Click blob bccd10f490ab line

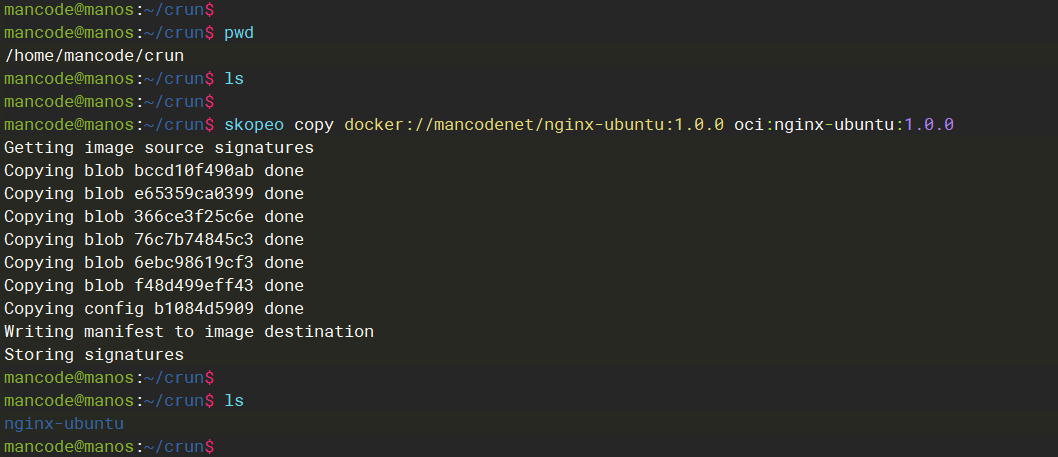(x=153, y=171)
